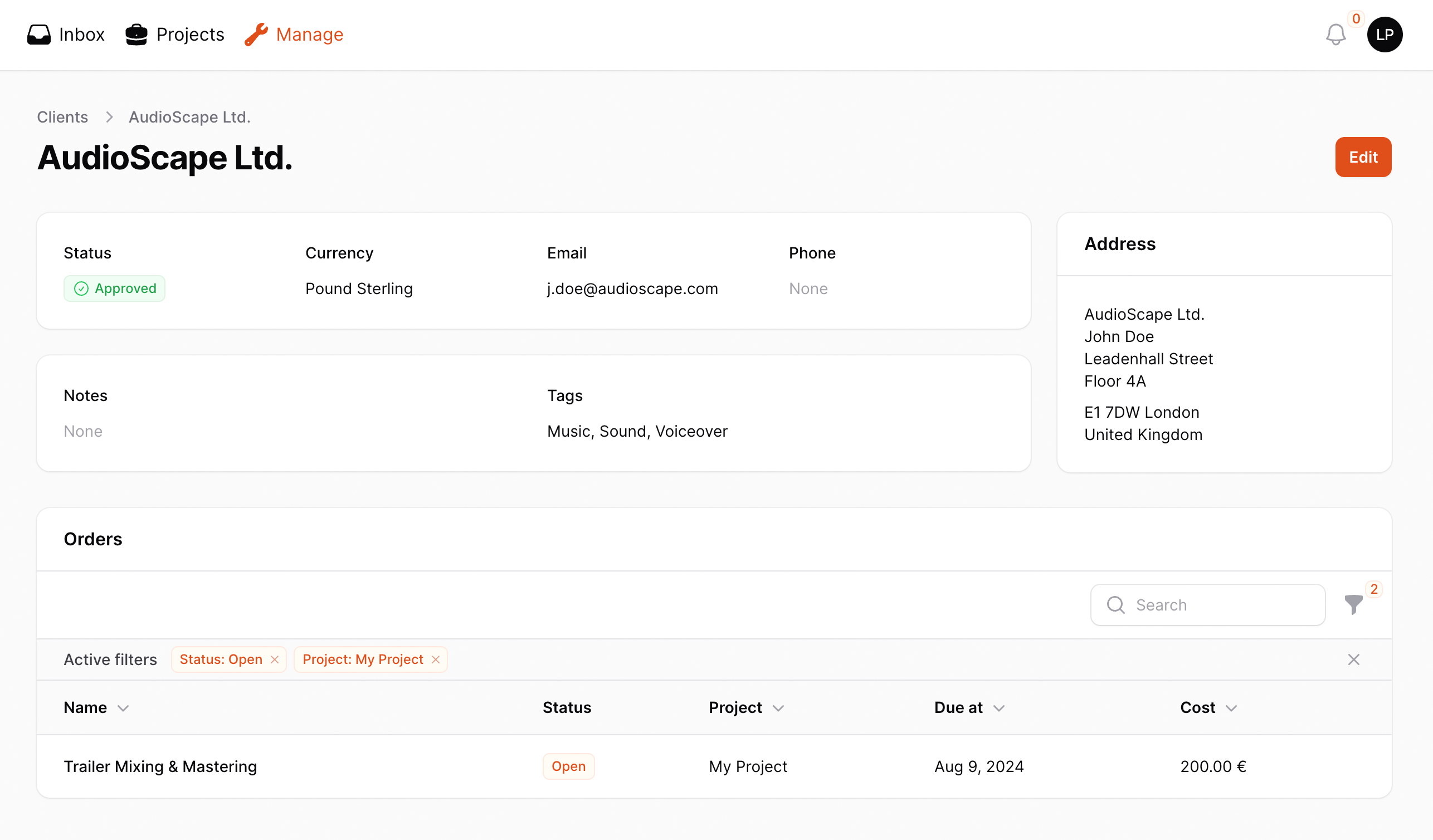Remove the Status: Open filter
1433x840 pixels.
point(275,660)
